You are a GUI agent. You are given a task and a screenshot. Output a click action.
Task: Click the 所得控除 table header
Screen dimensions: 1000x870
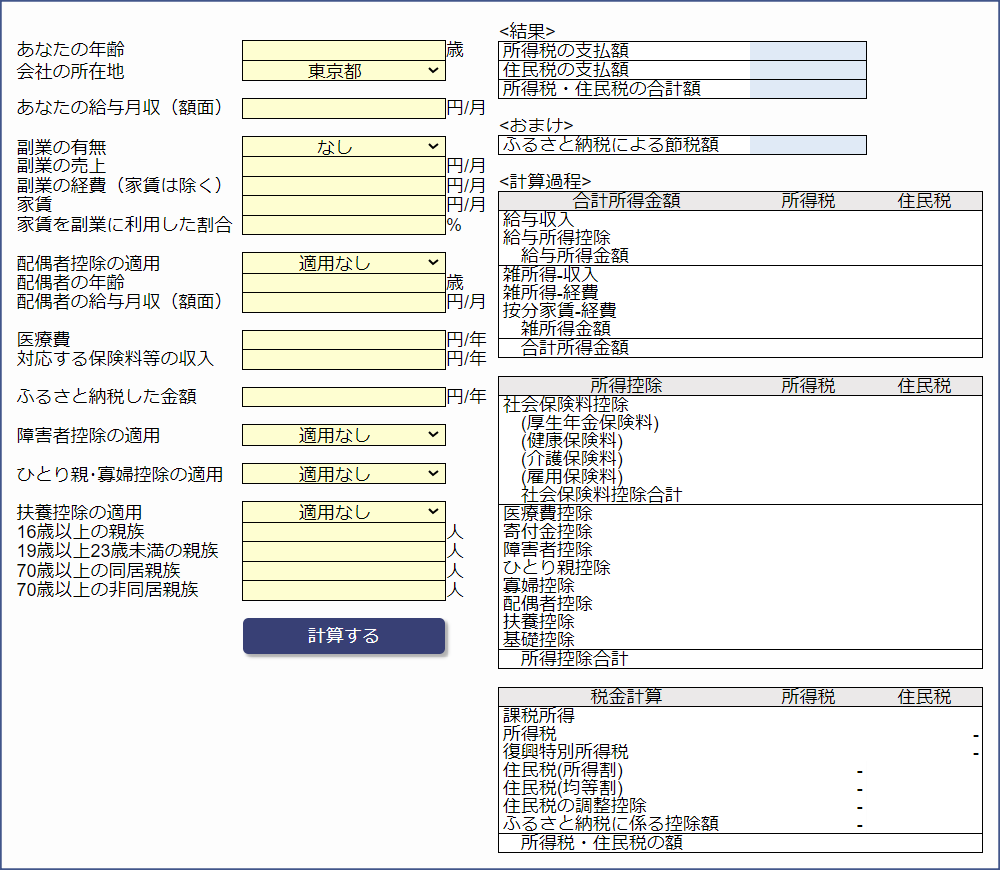click(626, 385)
